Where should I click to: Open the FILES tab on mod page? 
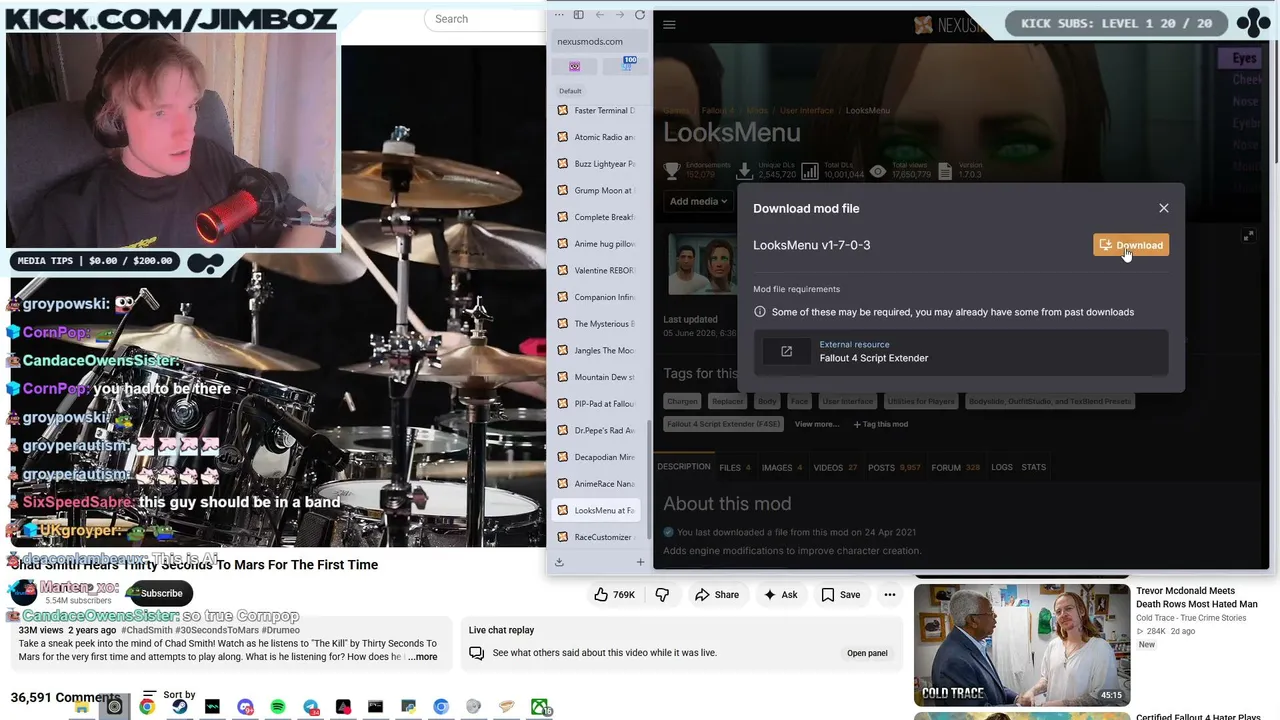[x=734, y=467]
